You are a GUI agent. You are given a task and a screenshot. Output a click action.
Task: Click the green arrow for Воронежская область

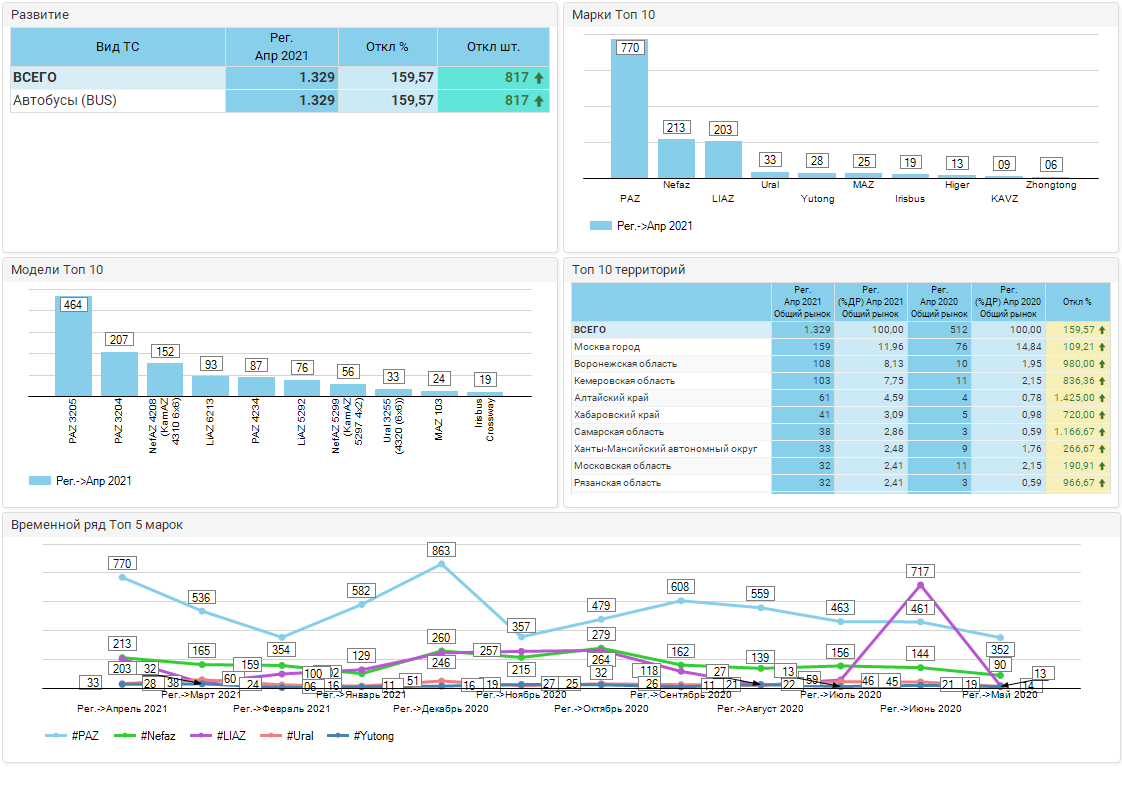click(1102, 364)
